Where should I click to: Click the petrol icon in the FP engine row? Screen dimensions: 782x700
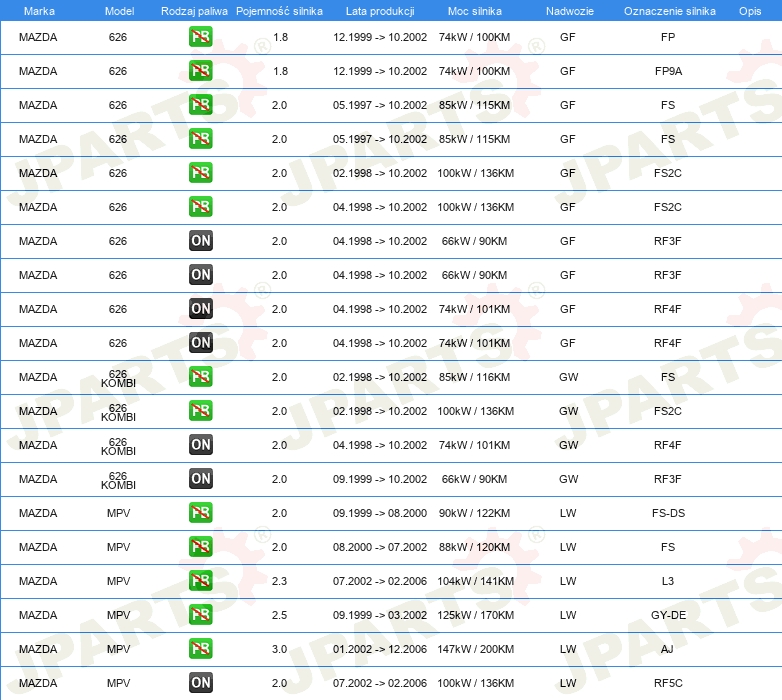pyautogui.click(x=200, y=37)
